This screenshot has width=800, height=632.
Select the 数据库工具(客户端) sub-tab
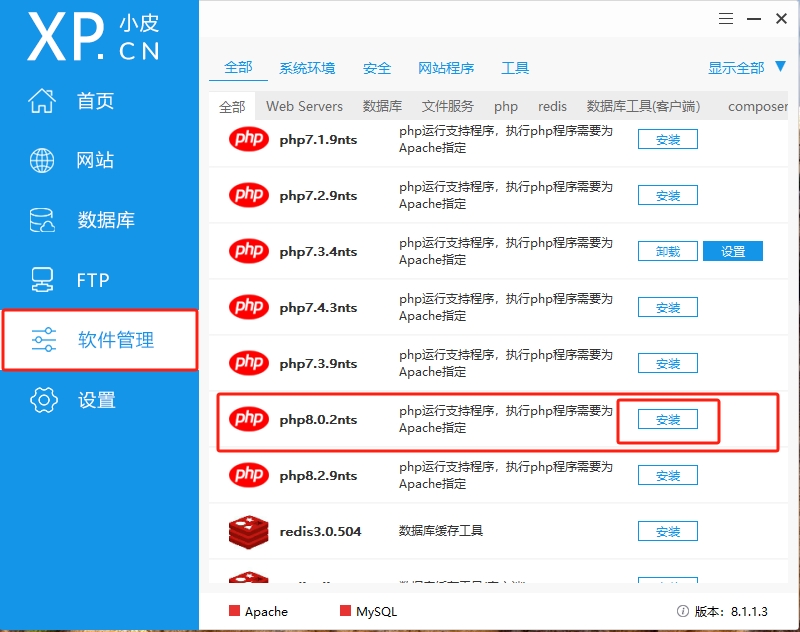[x=643, y=106]
